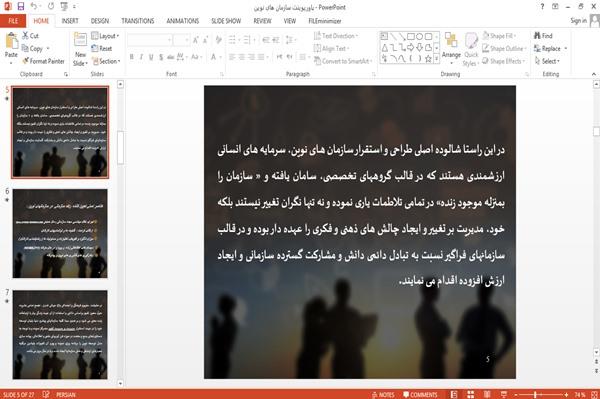This screenshot has width=600, height=399.
Task: Align text left
Action: coord(232,57)
